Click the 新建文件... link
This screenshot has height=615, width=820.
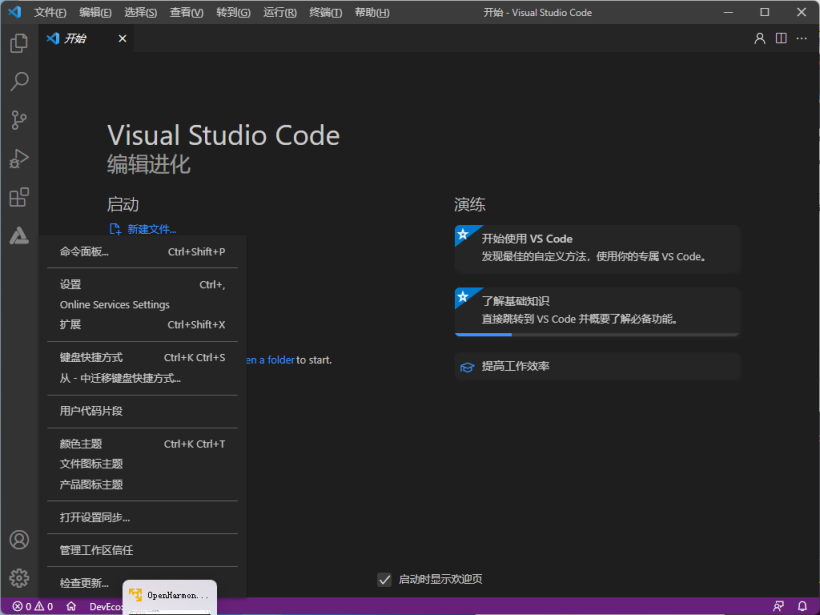click(x=151, y=230)
